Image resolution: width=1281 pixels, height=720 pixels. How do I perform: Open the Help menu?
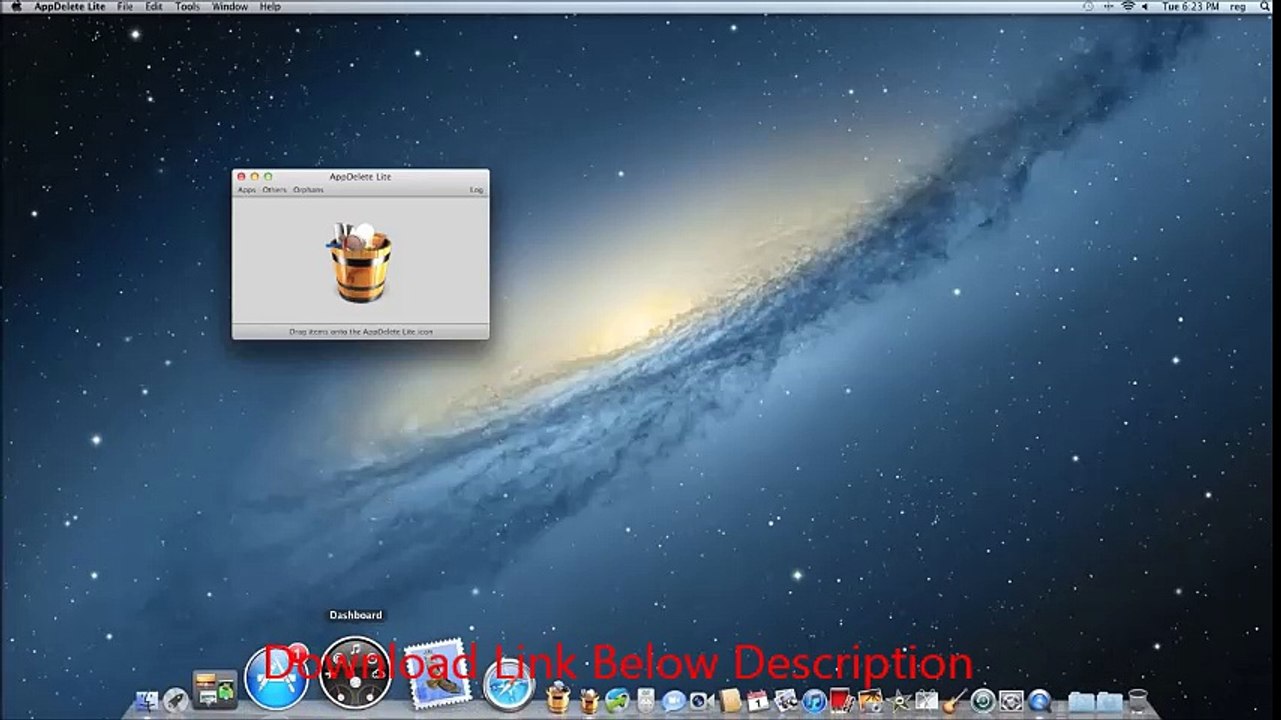[270, 7]
